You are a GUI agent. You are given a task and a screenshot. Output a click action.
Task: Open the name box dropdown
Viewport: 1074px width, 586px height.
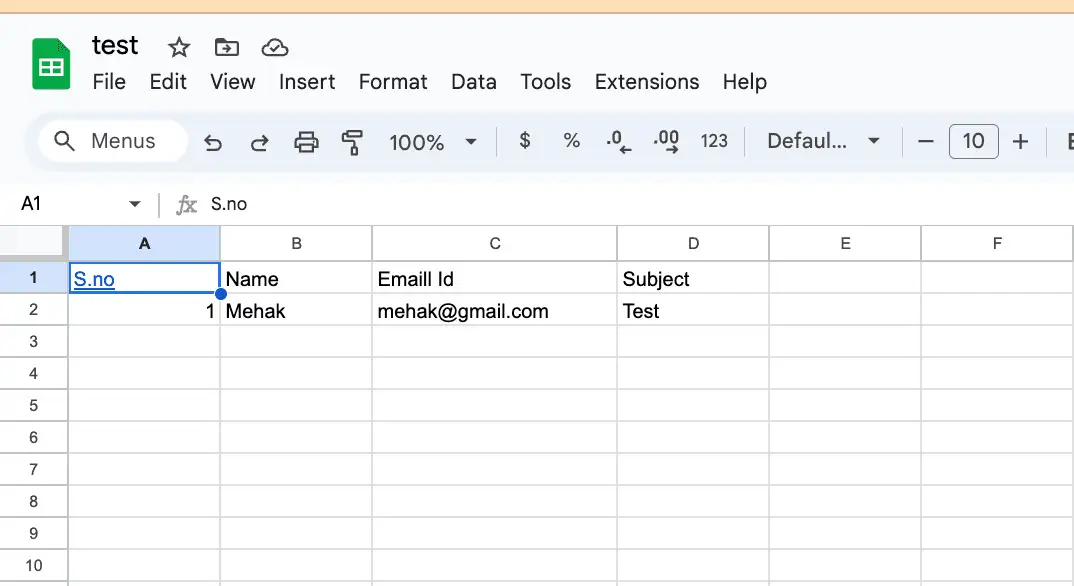136,203
